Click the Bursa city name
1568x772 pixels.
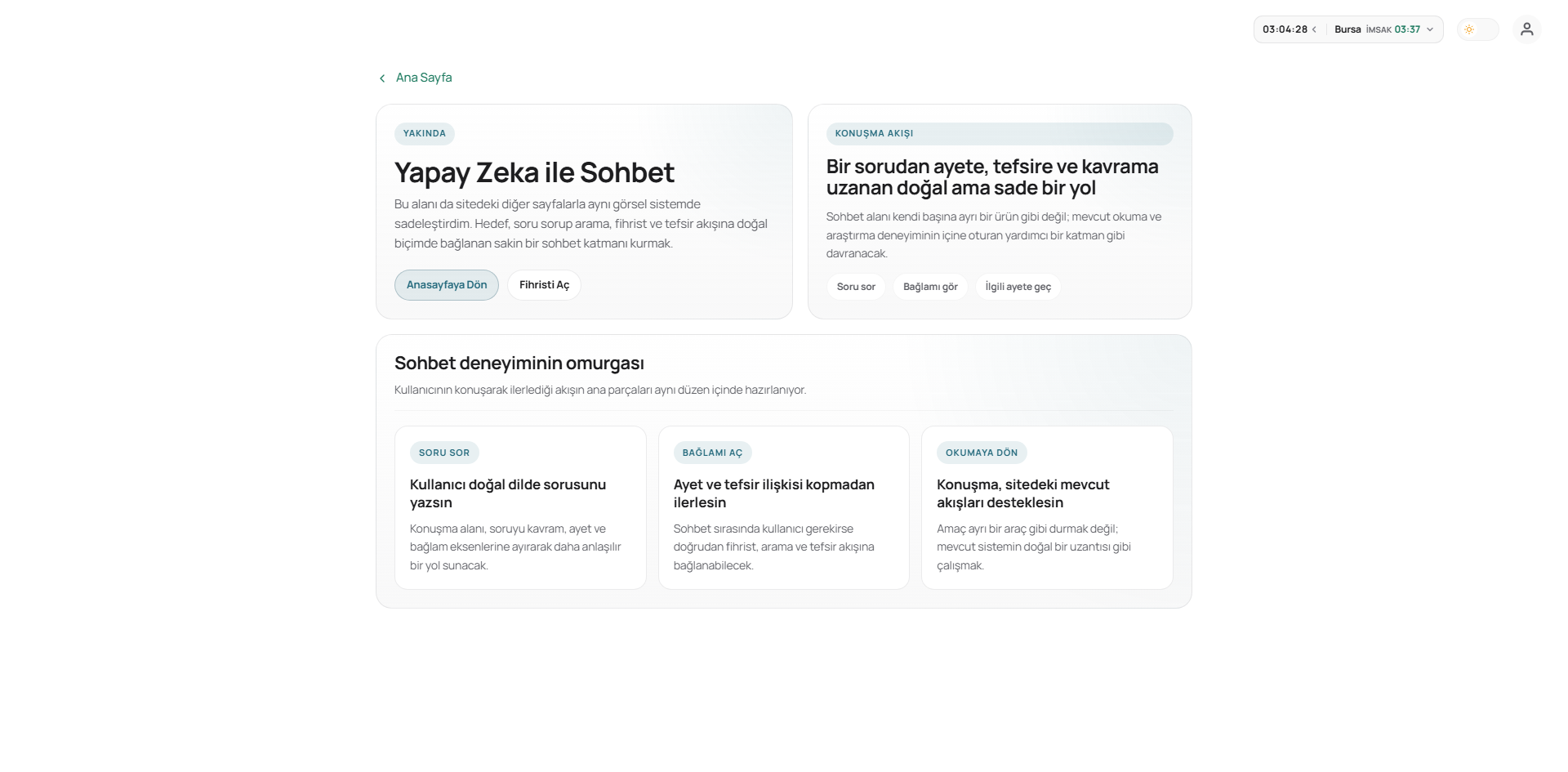(1347, 29)
